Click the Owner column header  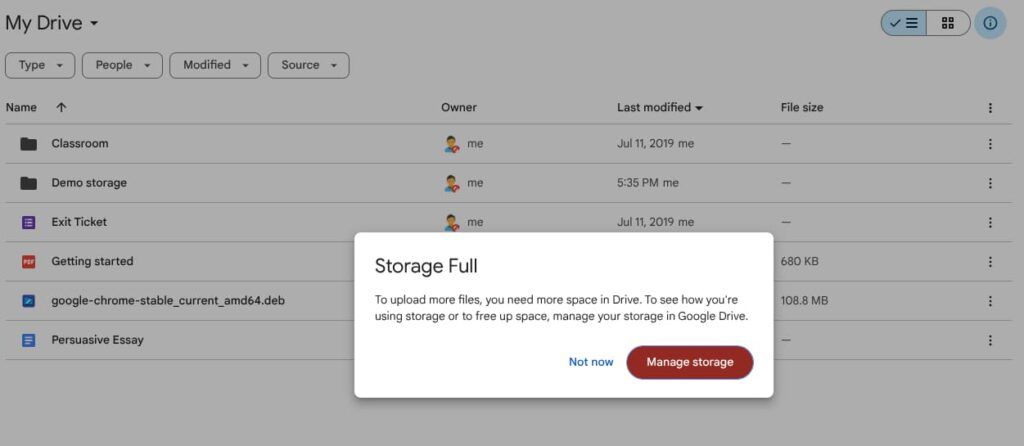459,108
